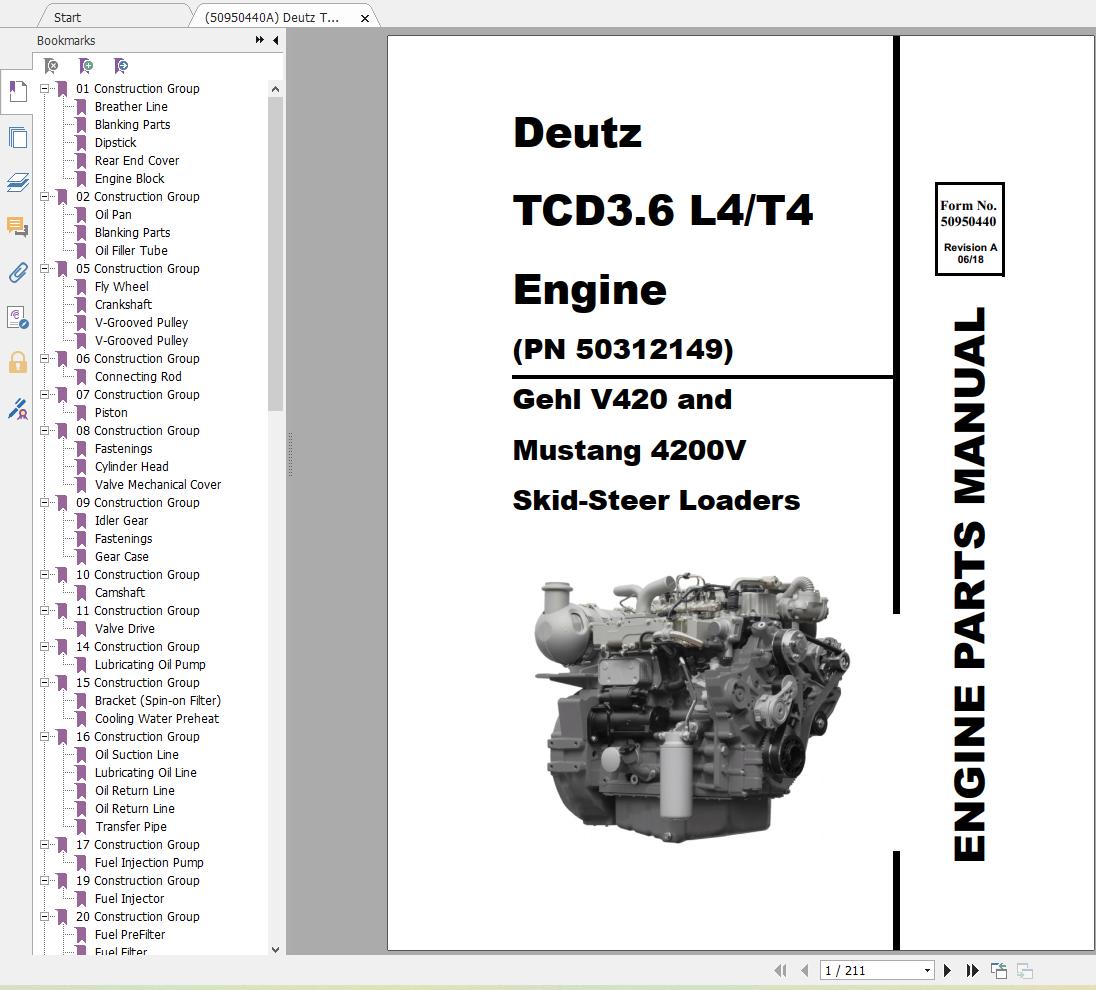Click the add new bookmark icon

(x=86, y=66)
